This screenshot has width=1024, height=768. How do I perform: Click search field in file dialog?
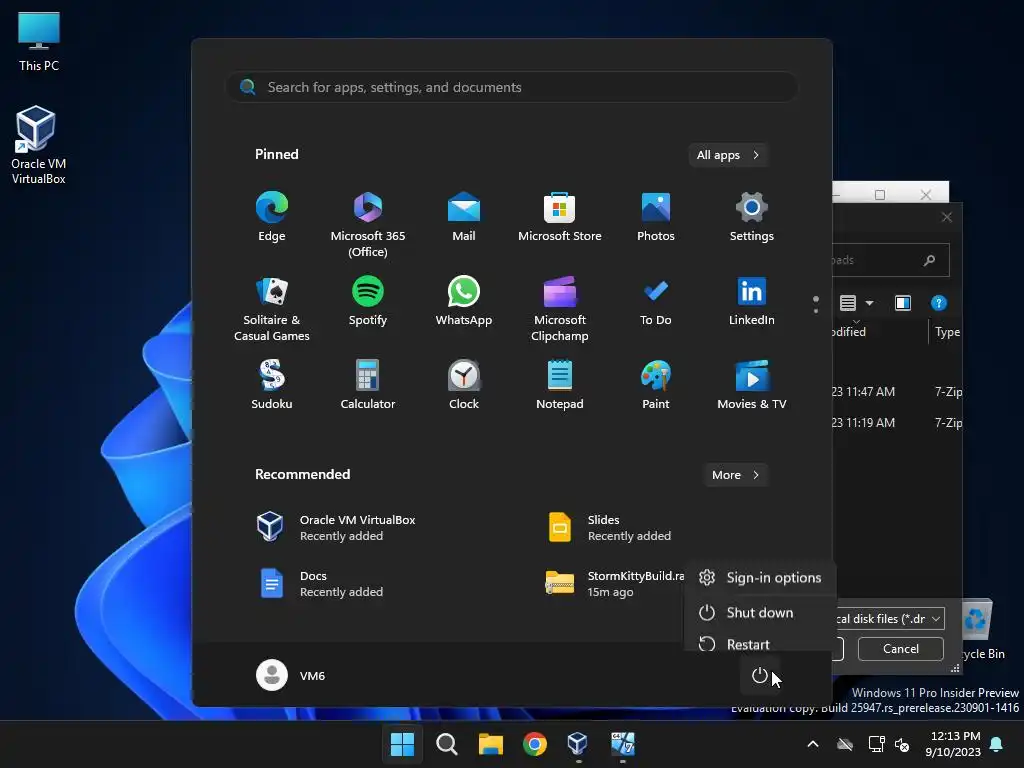891,260
